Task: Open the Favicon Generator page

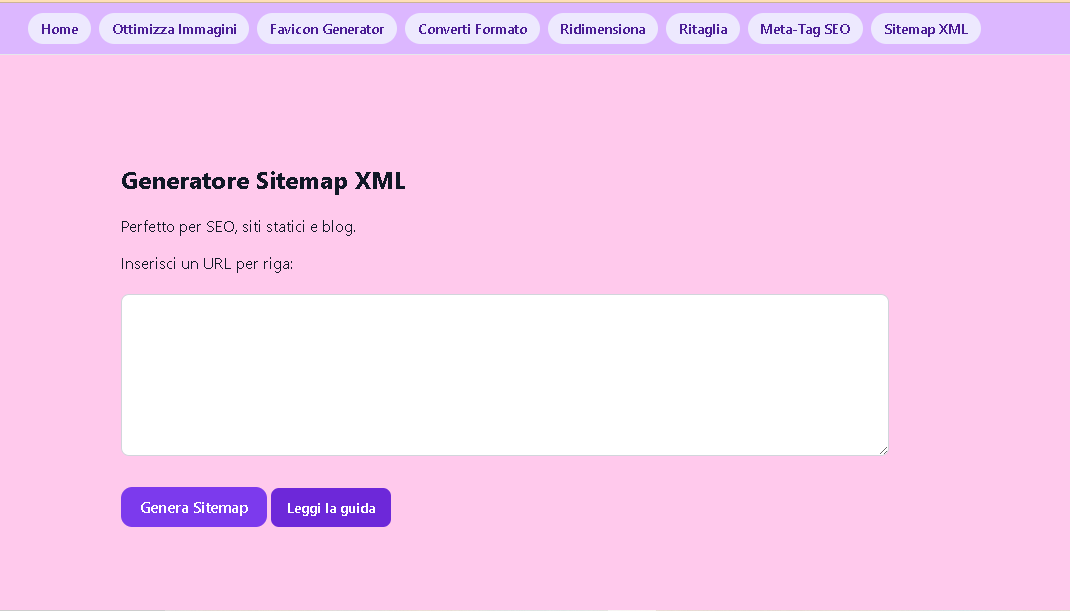Action: [327, 29]
